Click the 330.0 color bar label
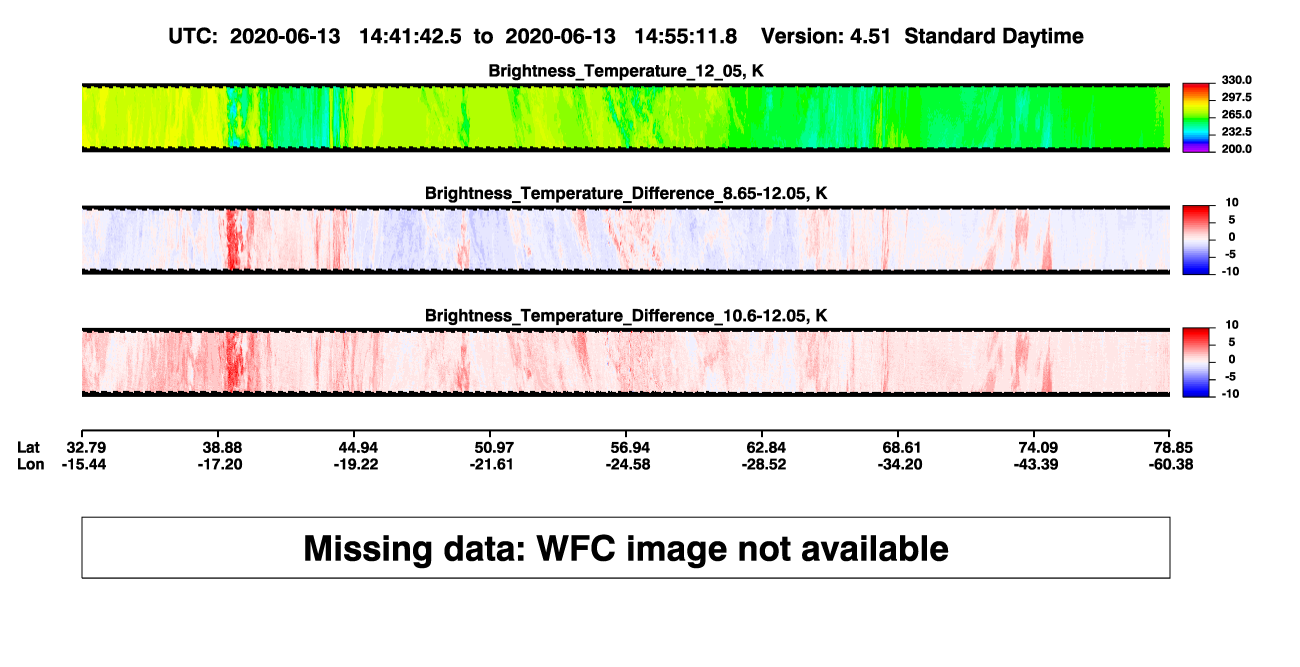 tap(1237, 81)
